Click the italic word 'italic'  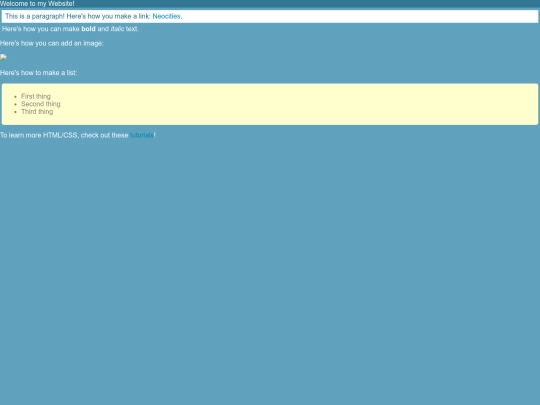(x=117, y=29)
